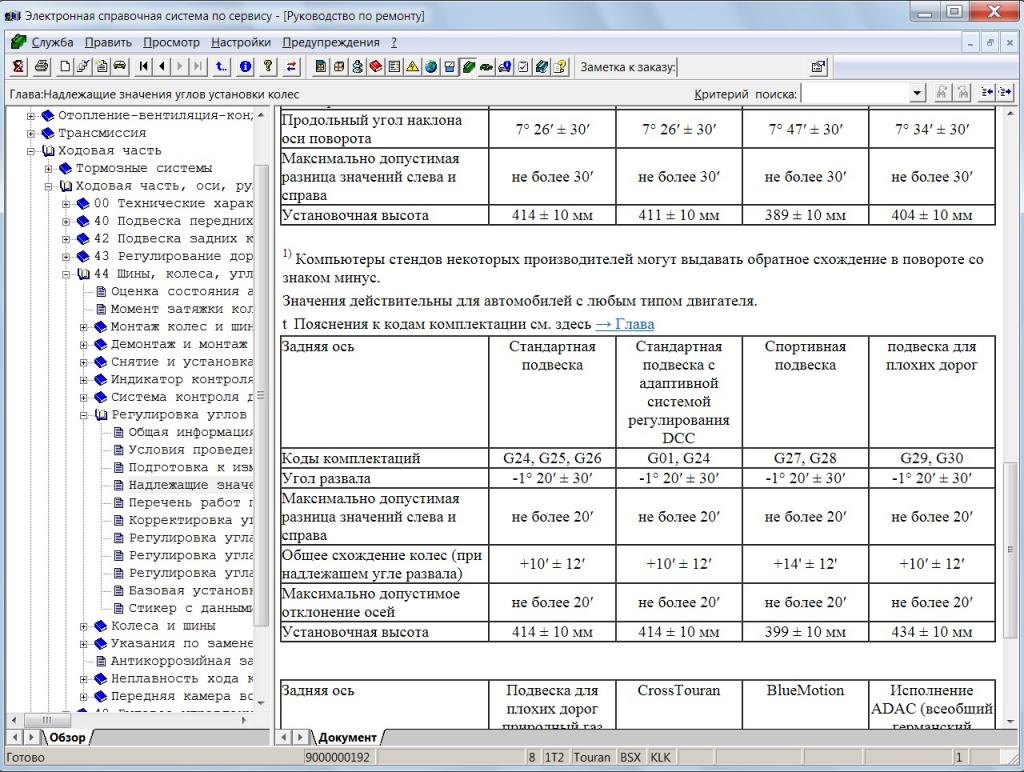
Task: Click the '399 ± 10 мм' table cell
Action: (805, 632)
